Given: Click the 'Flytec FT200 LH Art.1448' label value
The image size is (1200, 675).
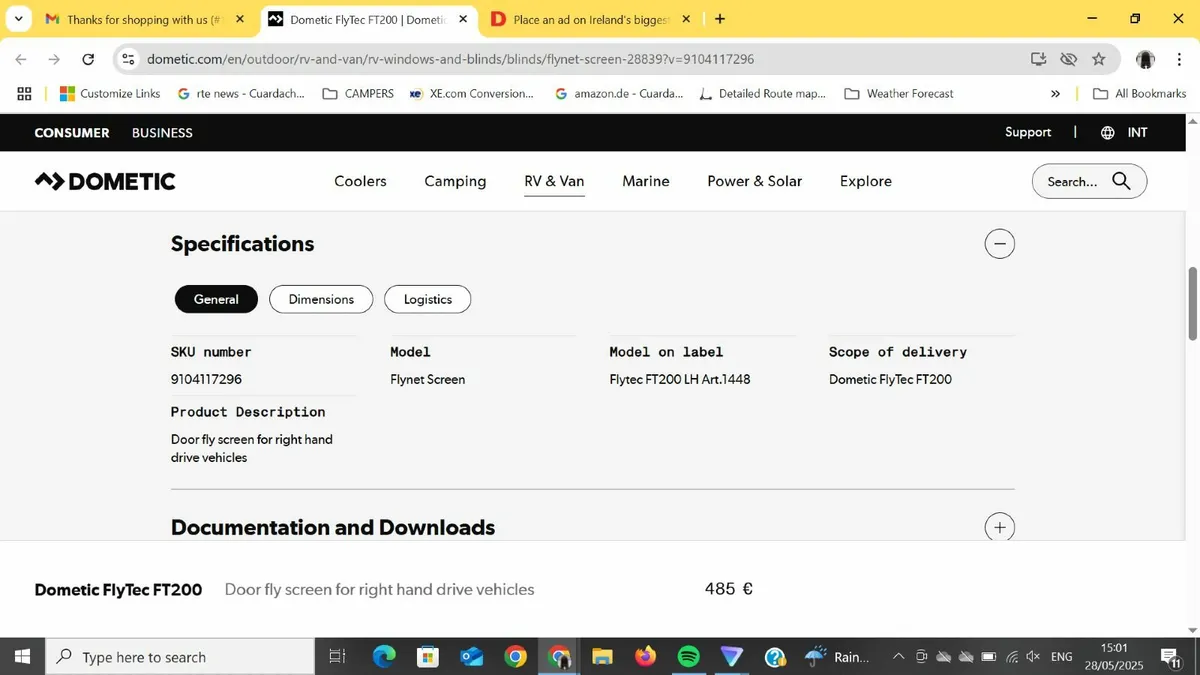Looking at the screenshot, I should tap(680, 379).
